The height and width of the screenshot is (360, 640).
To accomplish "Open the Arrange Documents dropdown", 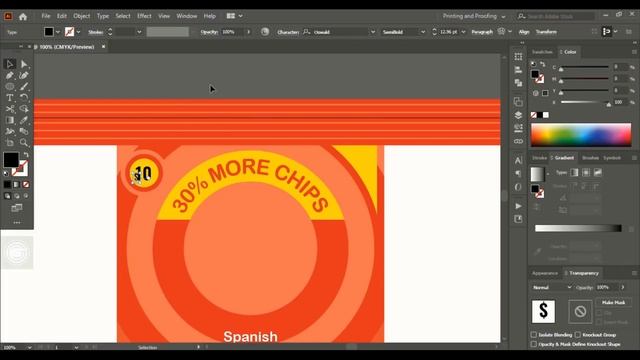I will coord(234,16).
